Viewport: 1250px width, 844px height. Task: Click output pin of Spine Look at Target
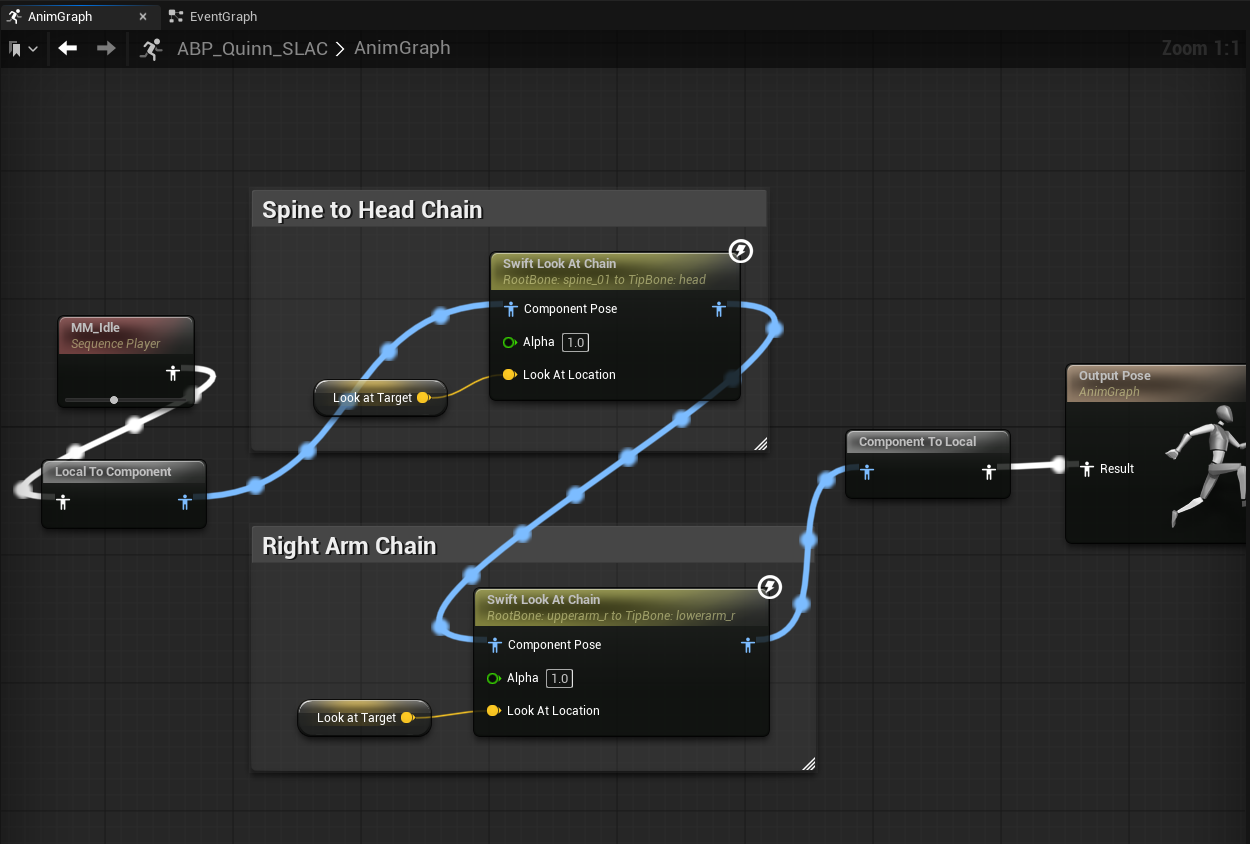click(x=423, y=398)
